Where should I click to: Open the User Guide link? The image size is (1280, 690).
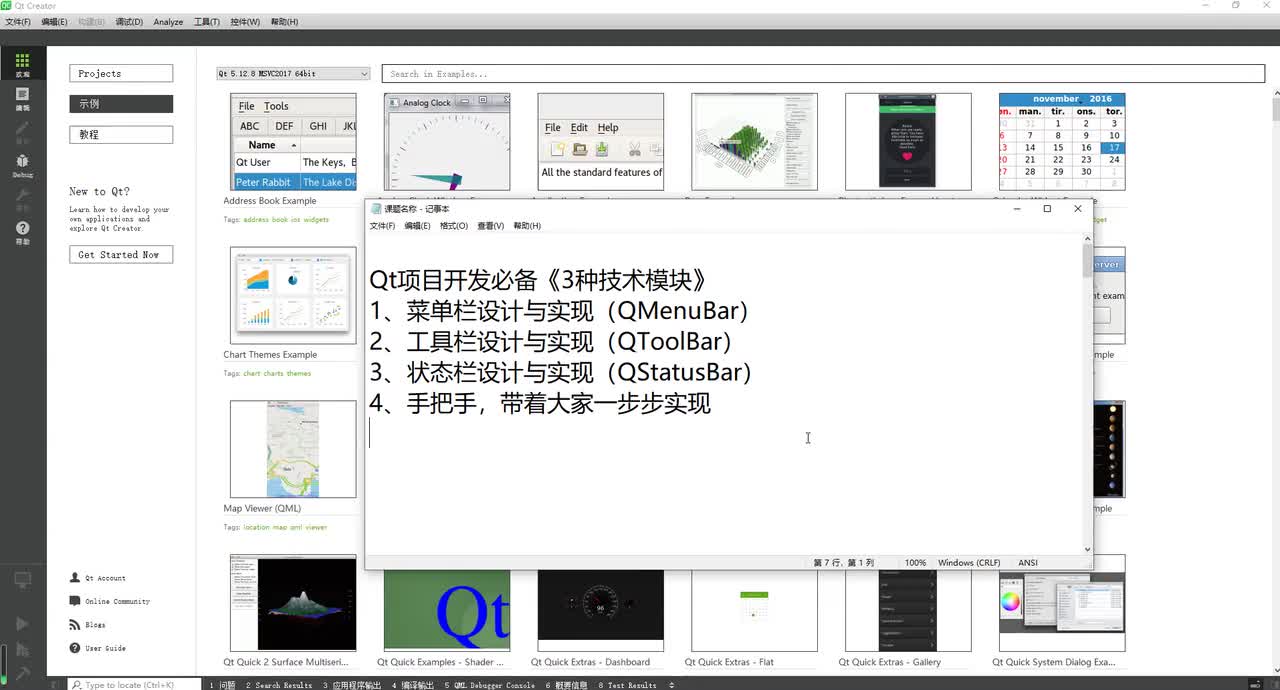click(x=105, y=648)
